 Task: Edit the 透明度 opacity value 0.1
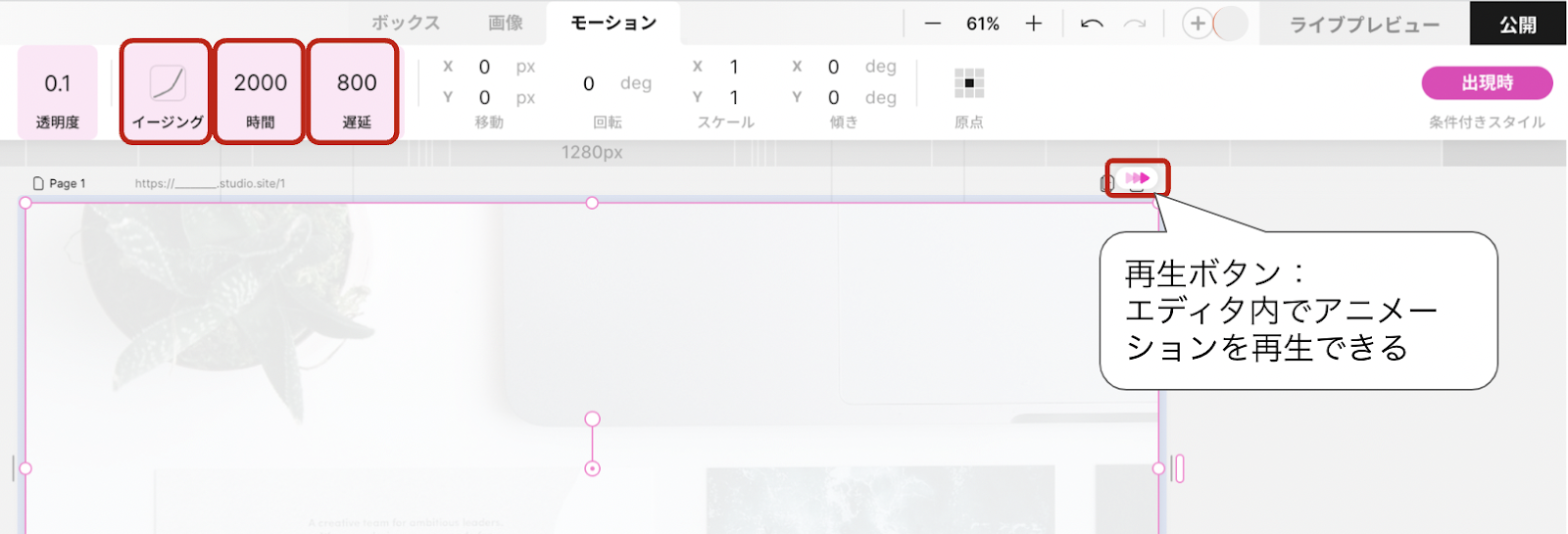tap(58, 84)
